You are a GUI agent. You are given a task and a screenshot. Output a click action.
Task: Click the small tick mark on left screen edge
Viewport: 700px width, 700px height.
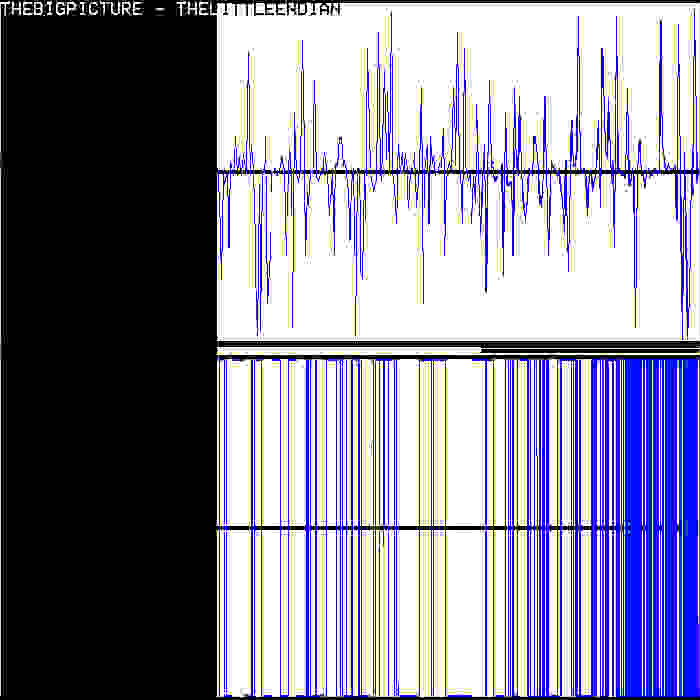pyautogui.click(x=1, y=161)
